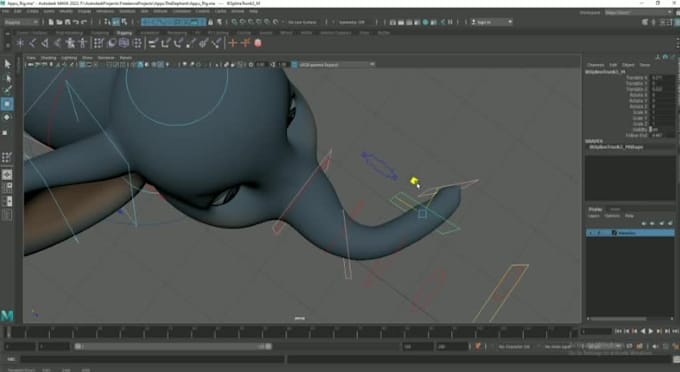Click the MEL command line field

(x=153, y=359)
